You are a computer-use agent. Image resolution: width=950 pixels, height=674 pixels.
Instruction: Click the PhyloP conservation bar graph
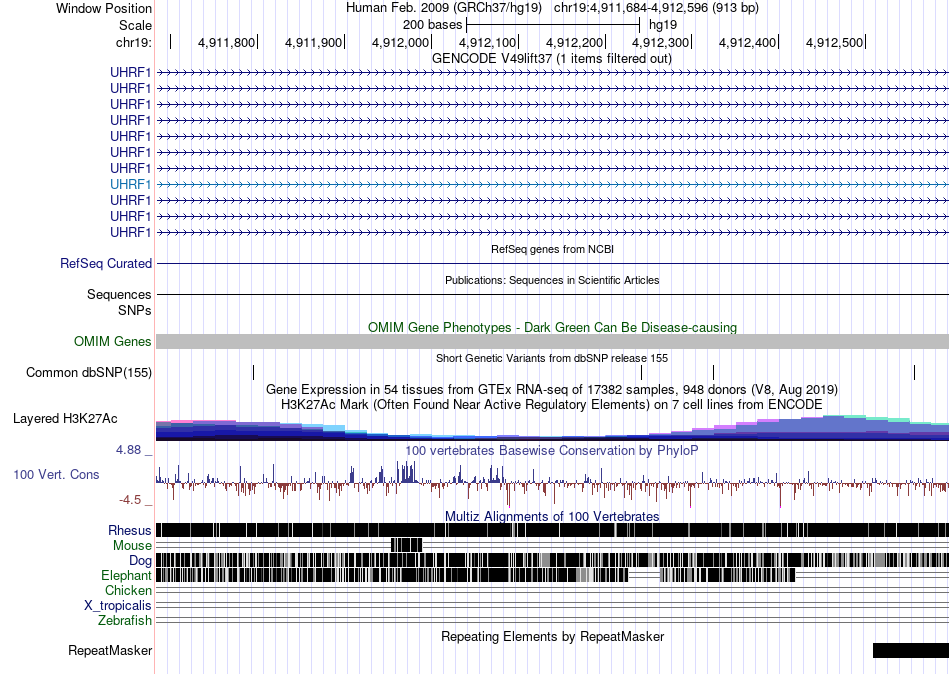click(552, 483)
